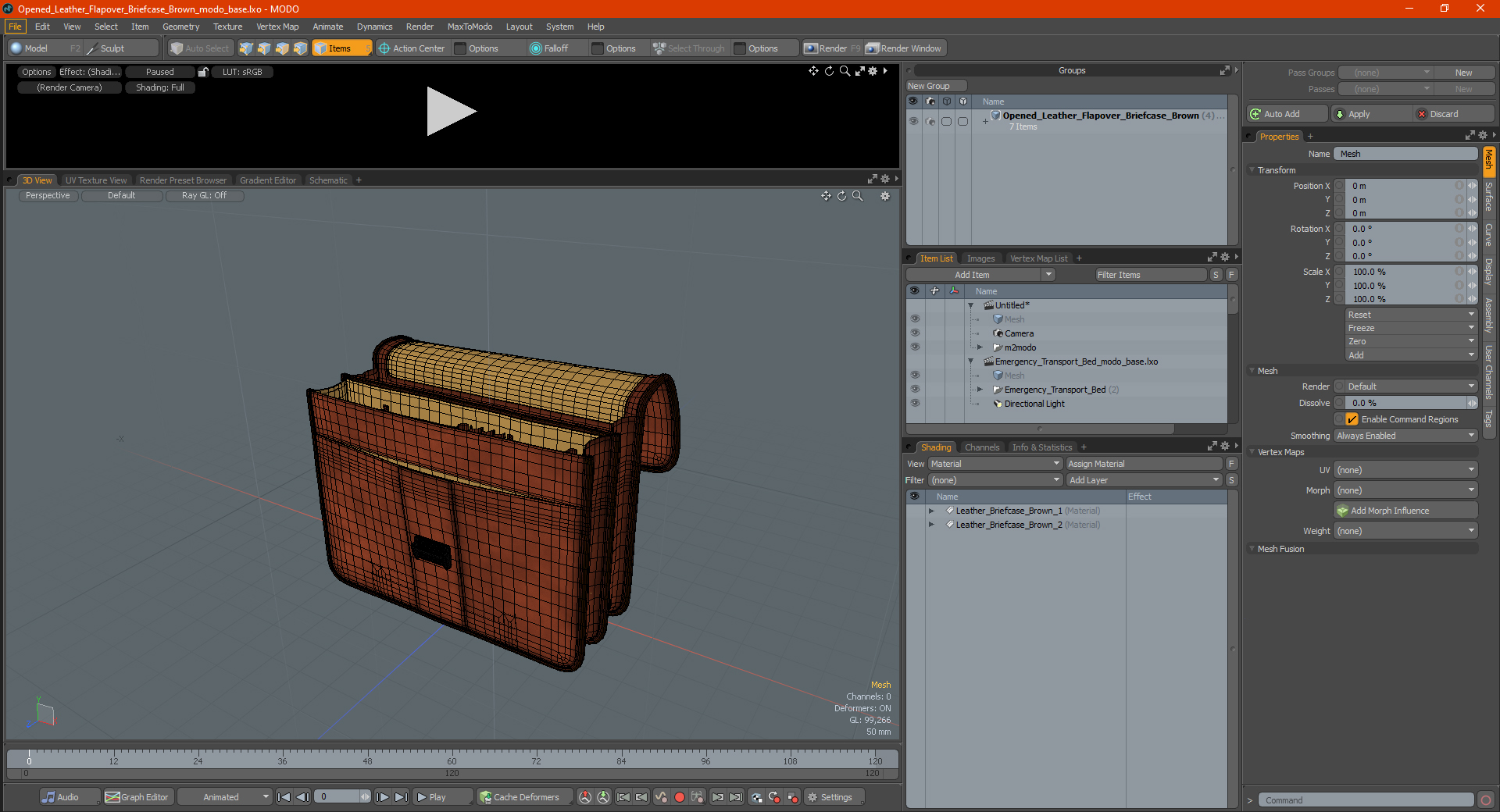Step to next frame
Screen dimensions: 1500x812
[382, 797]
